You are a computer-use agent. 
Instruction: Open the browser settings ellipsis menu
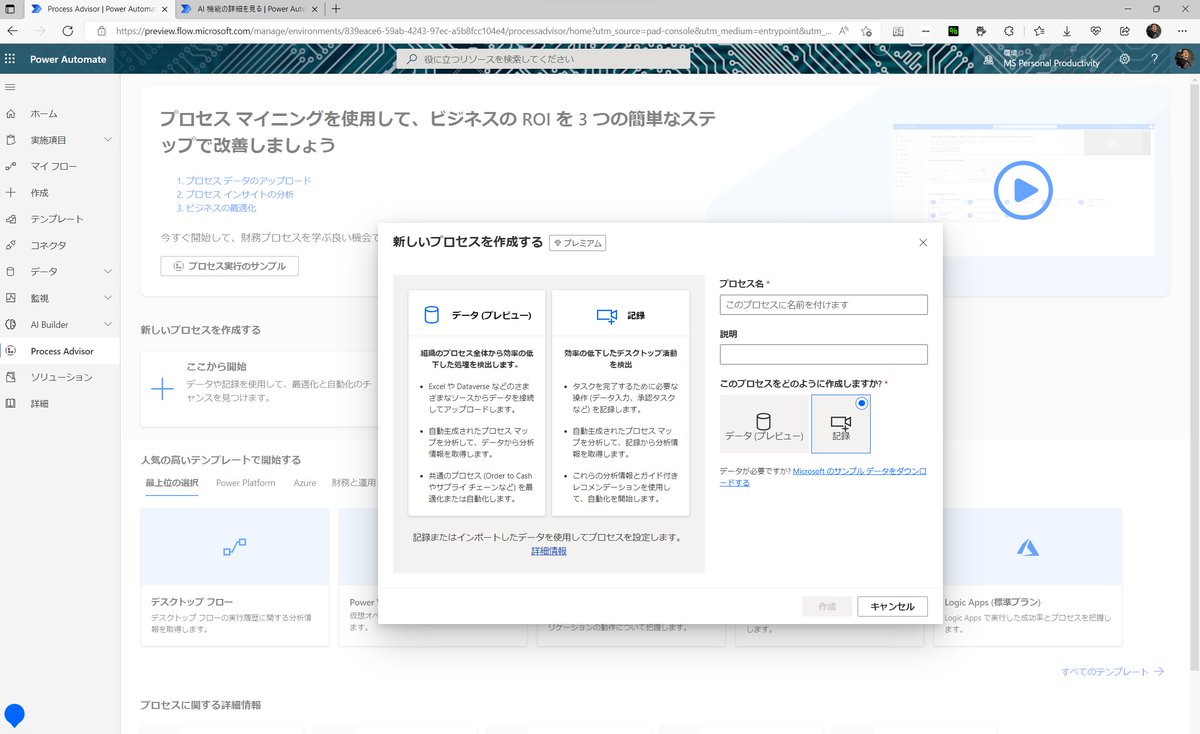pos(1183,31)
